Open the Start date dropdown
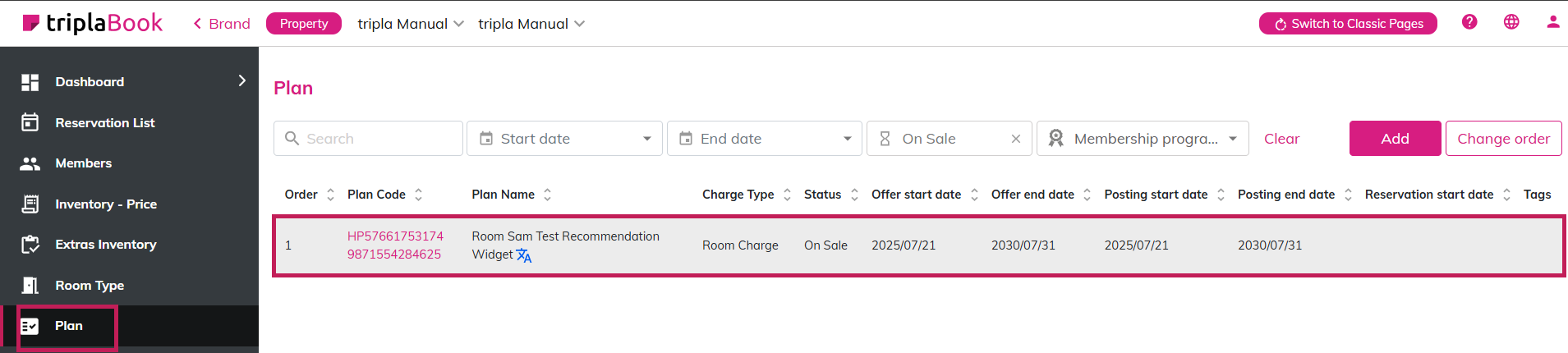The height and width of the screenshot is (353, 1568). [565, 139]
